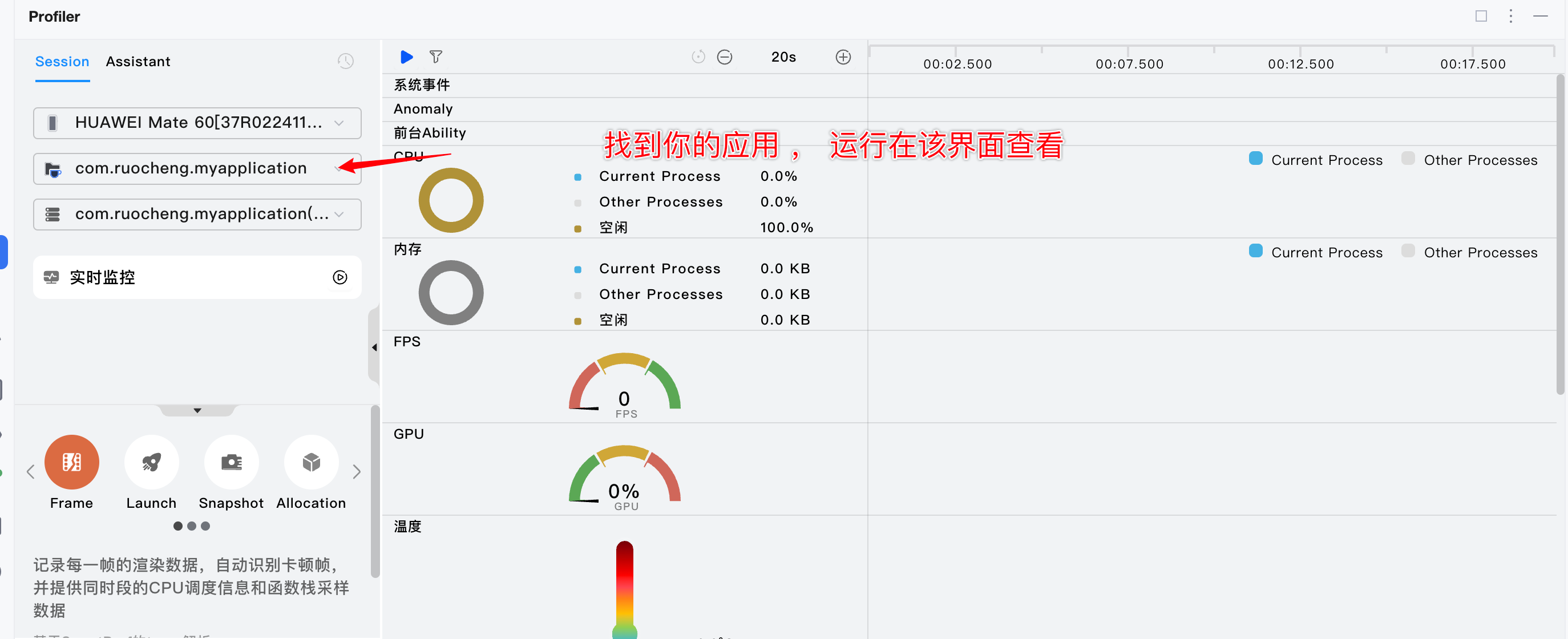Collapse the template panel with down arrow
This screenshot has height=639, width=1568.
point(197,411)
